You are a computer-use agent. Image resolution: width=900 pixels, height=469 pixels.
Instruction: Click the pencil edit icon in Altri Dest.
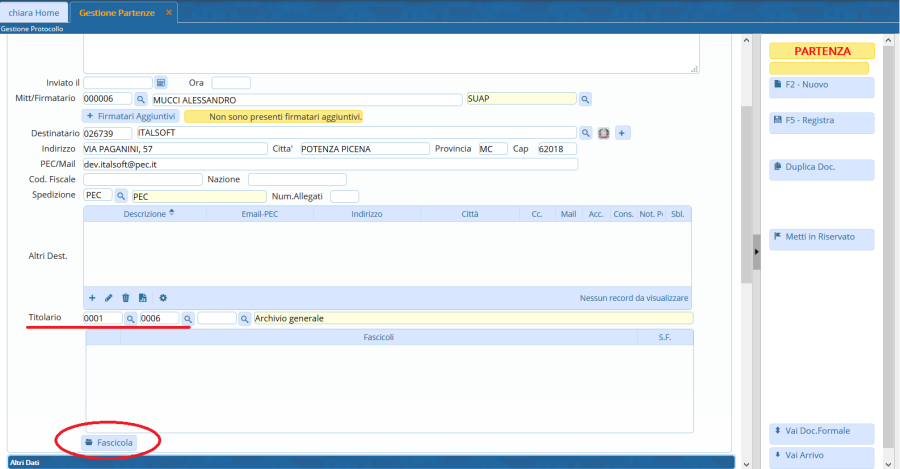[109, 298]
